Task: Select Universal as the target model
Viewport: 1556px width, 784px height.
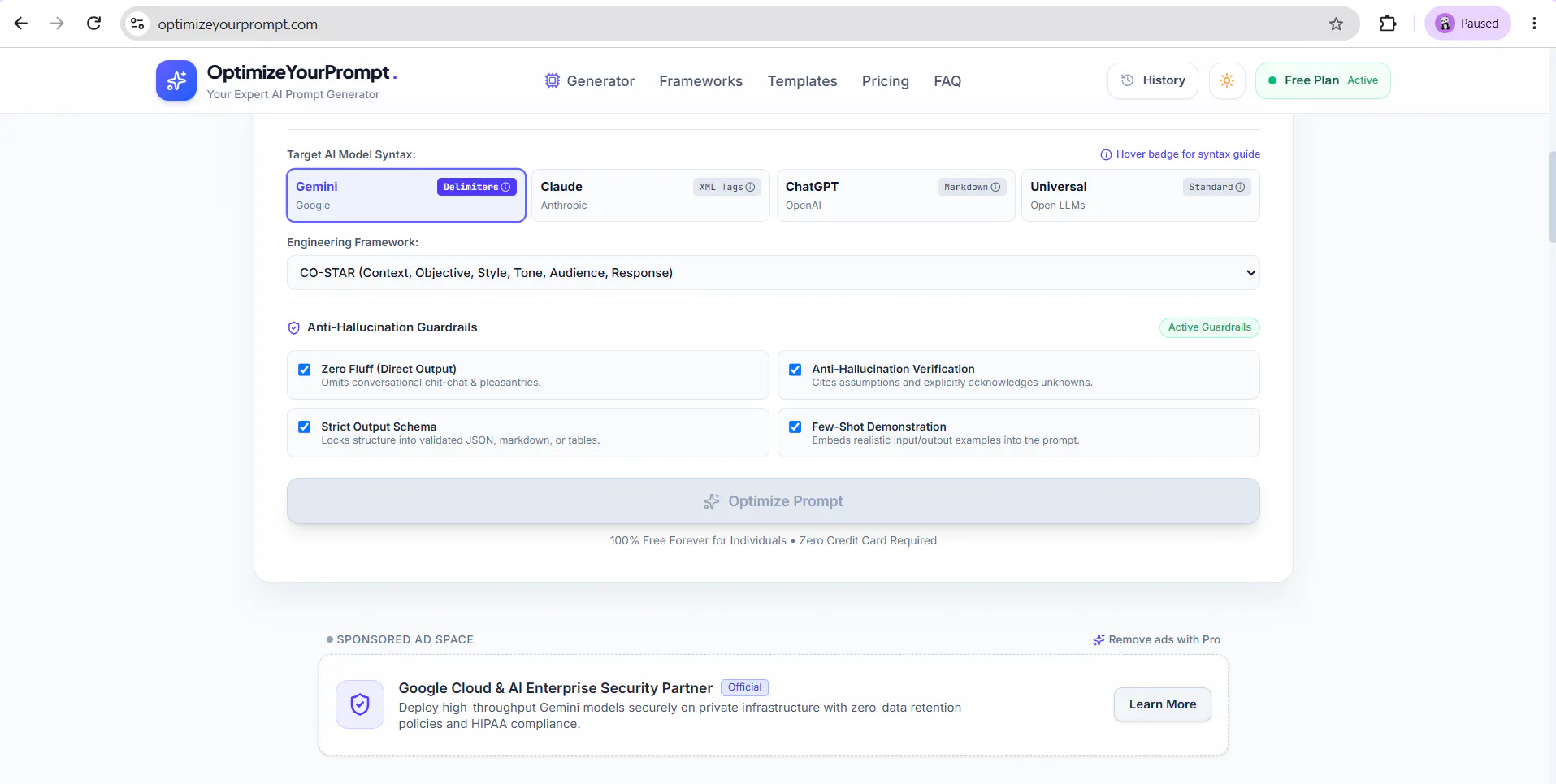Action: (x=1140, y=195)
